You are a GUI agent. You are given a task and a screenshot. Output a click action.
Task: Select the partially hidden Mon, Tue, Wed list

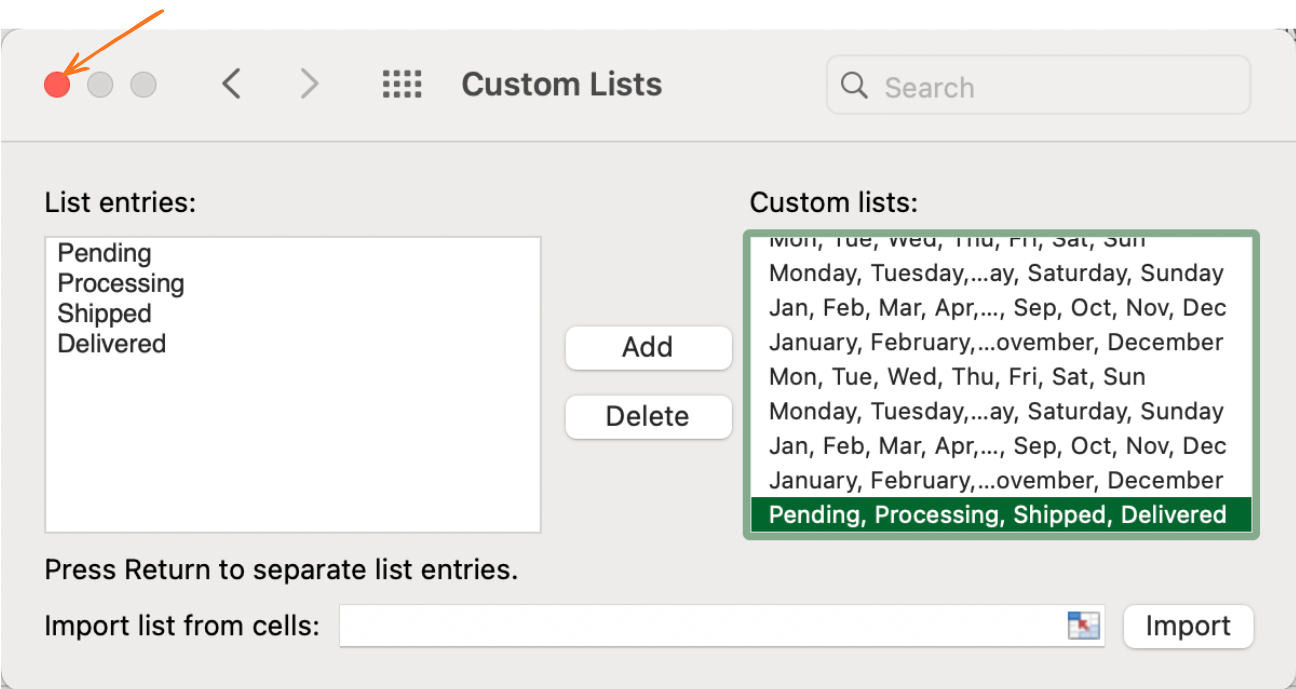tap(957, 242)
